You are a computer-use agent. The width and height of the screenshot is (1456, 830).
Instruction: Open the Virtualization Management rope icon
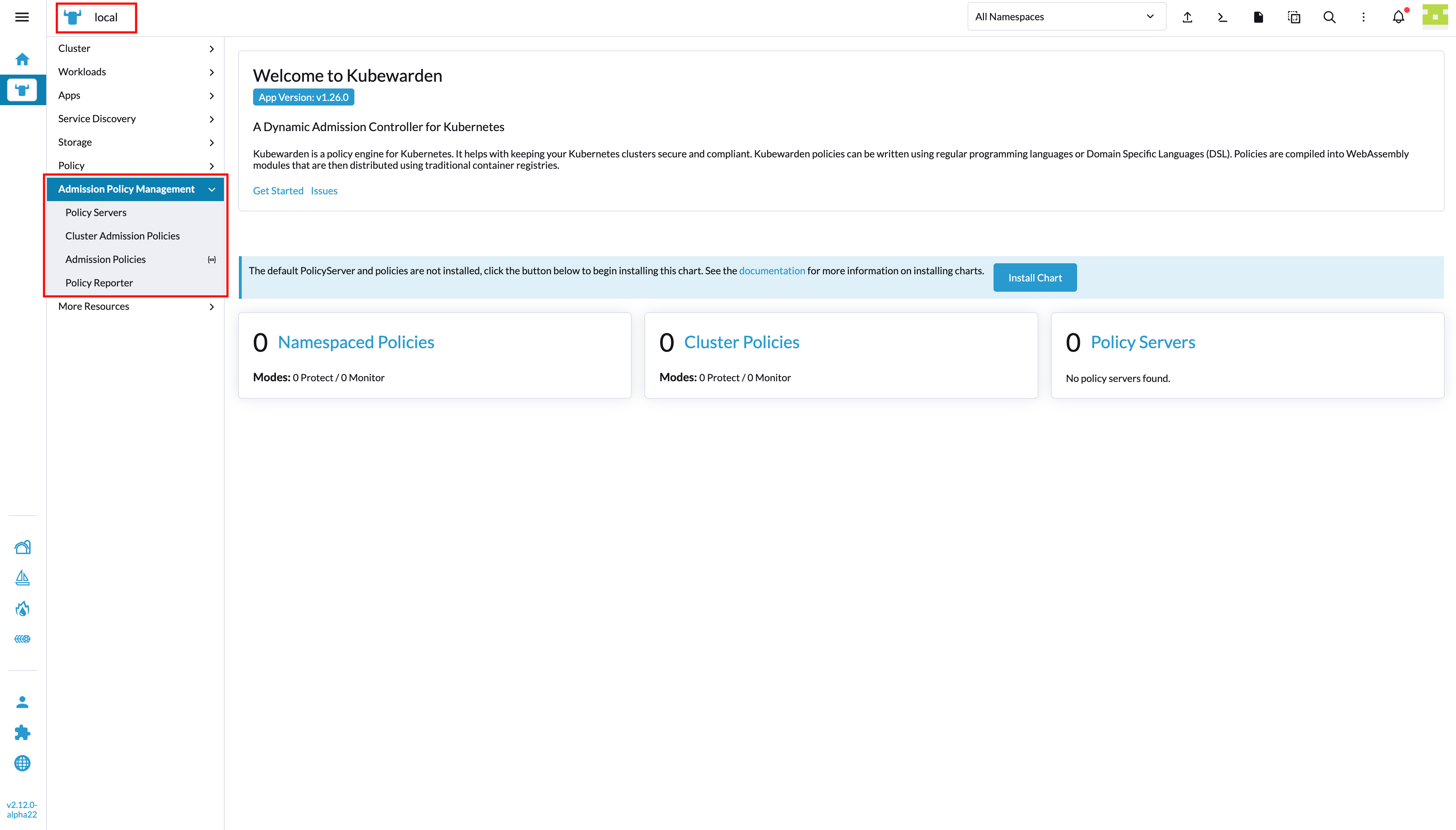tap(22, 639)
